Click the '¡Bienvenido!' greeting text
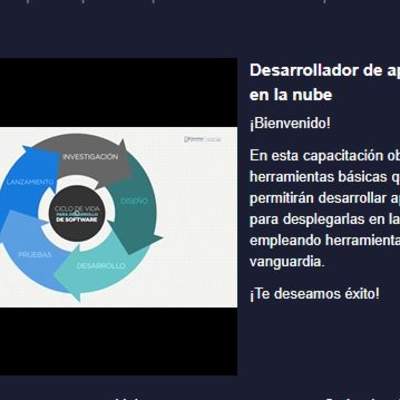Viewport: 400px width, 400px height. coord(290,123)
